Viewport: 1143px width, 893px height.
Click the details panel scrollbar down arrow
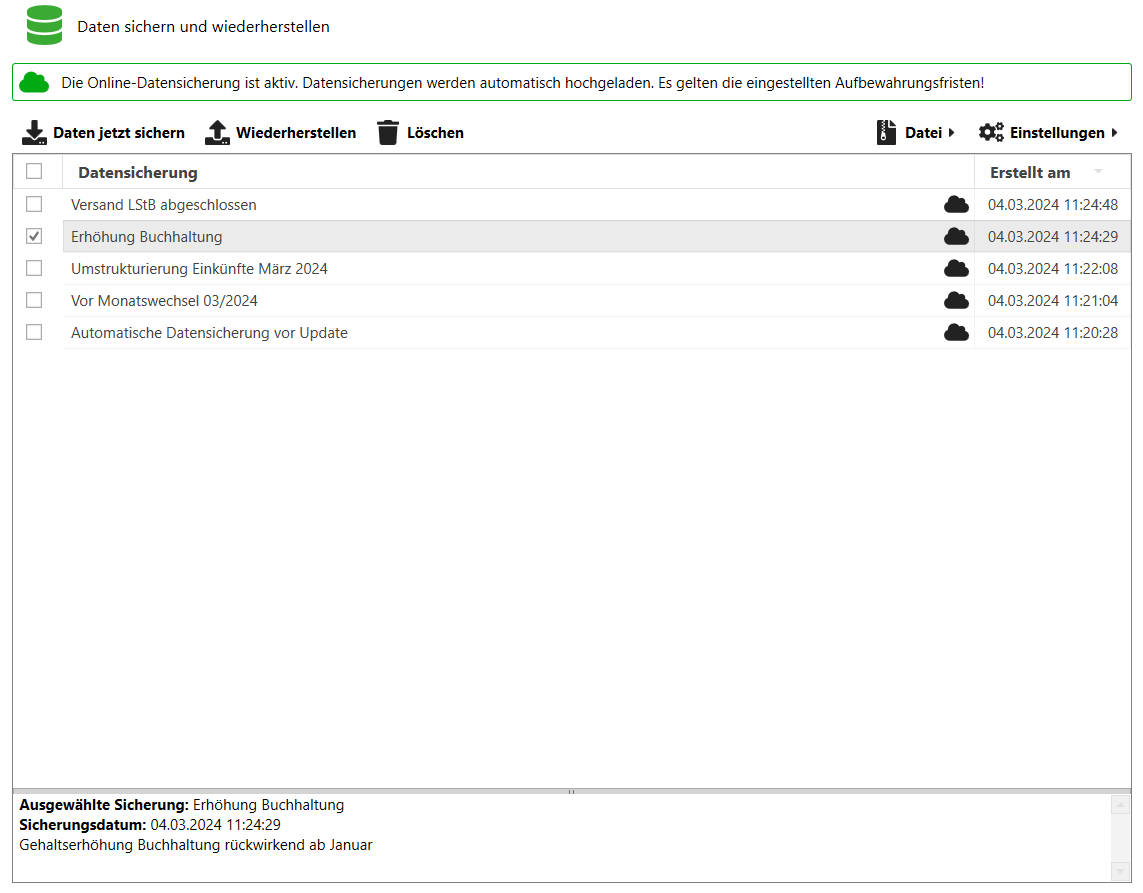tap(1120, 872)
